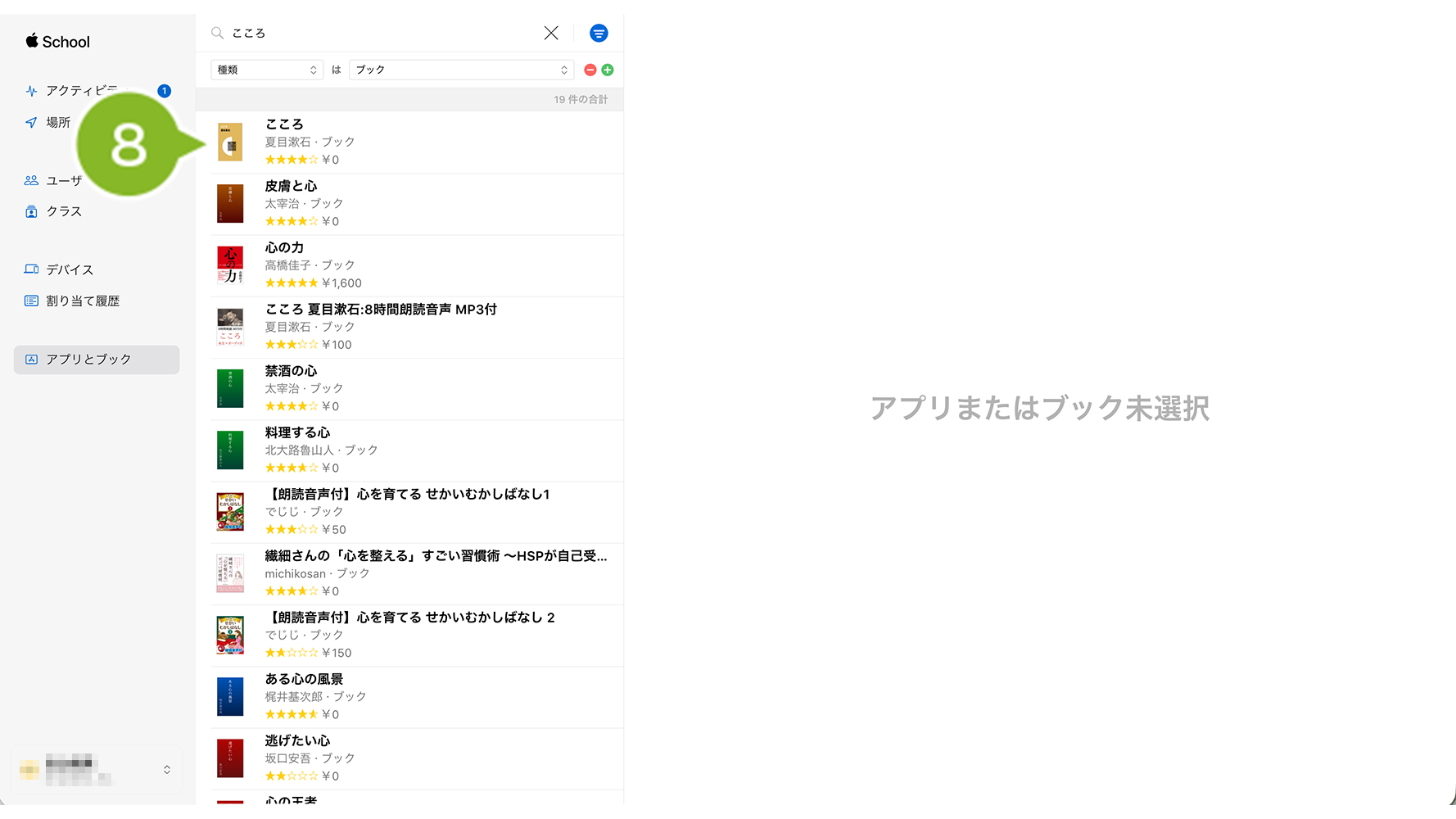Screen dimensions: 1456x819
Task: Click the 皮膚と心 book cover thumbnail
Action: [230, 204]
